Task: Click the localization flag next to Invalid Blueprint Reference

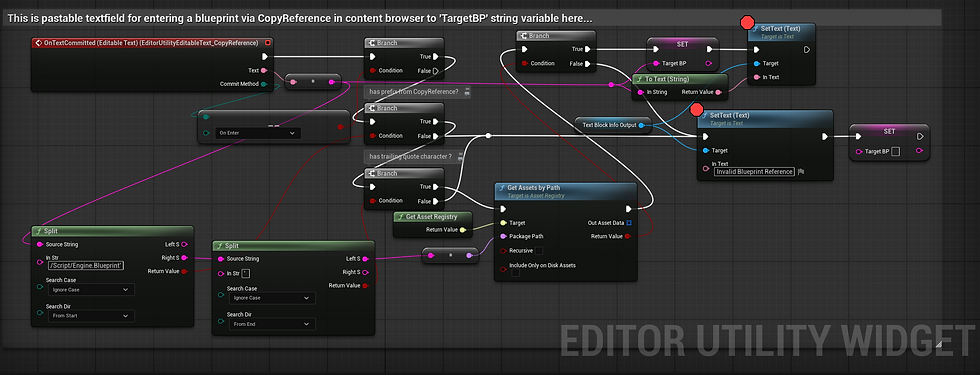Action: (800, 171)
